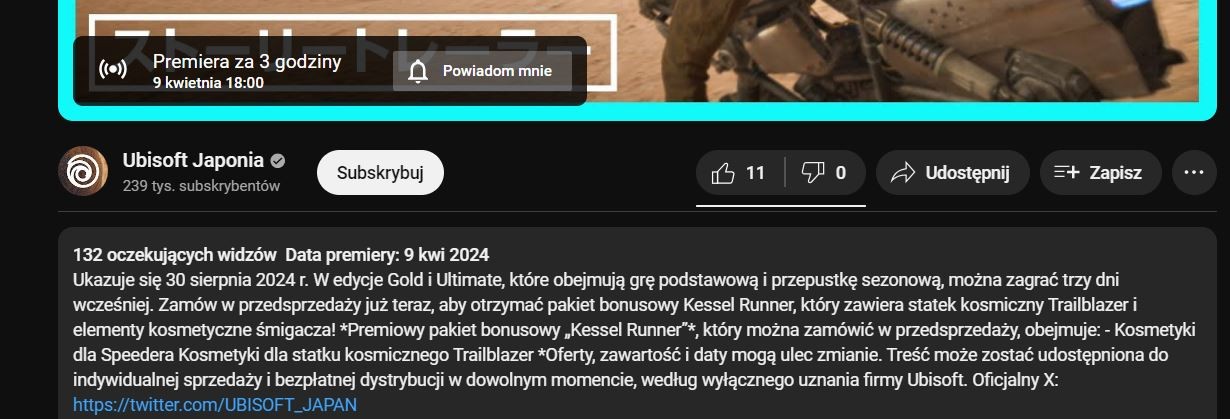The height and width of the screenshot is (419, 1230).
Task: Click the bell icon for notifications
Action: (x=418, y=71)
